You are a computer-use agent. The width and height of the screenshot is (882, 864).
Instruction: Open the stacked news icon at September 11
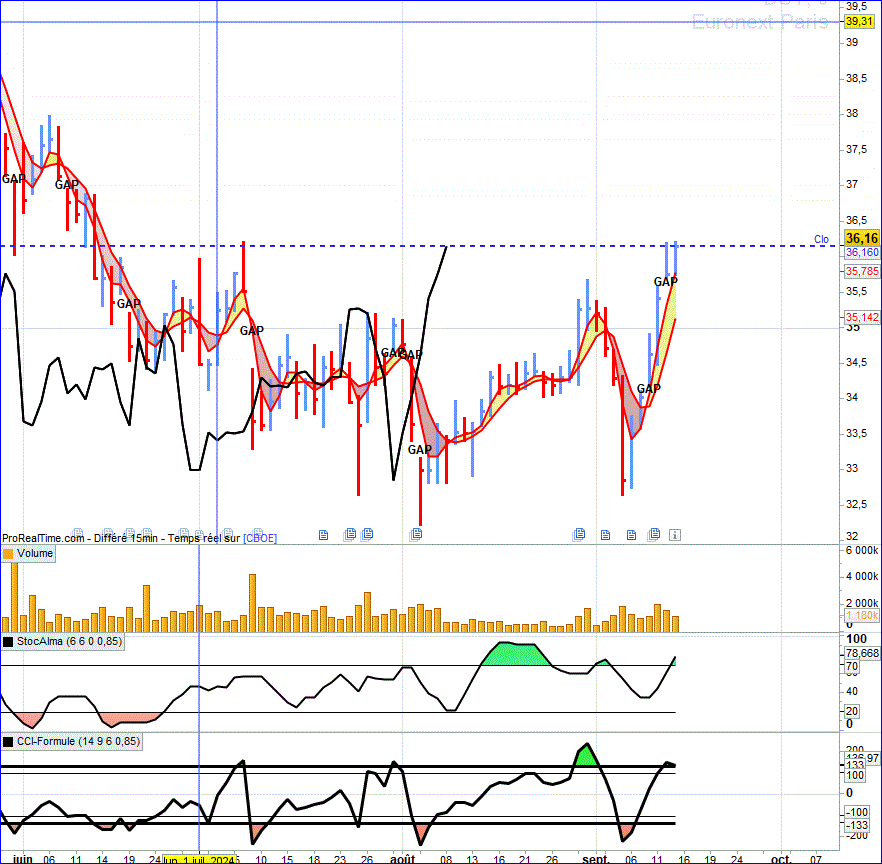coord(654,534)
